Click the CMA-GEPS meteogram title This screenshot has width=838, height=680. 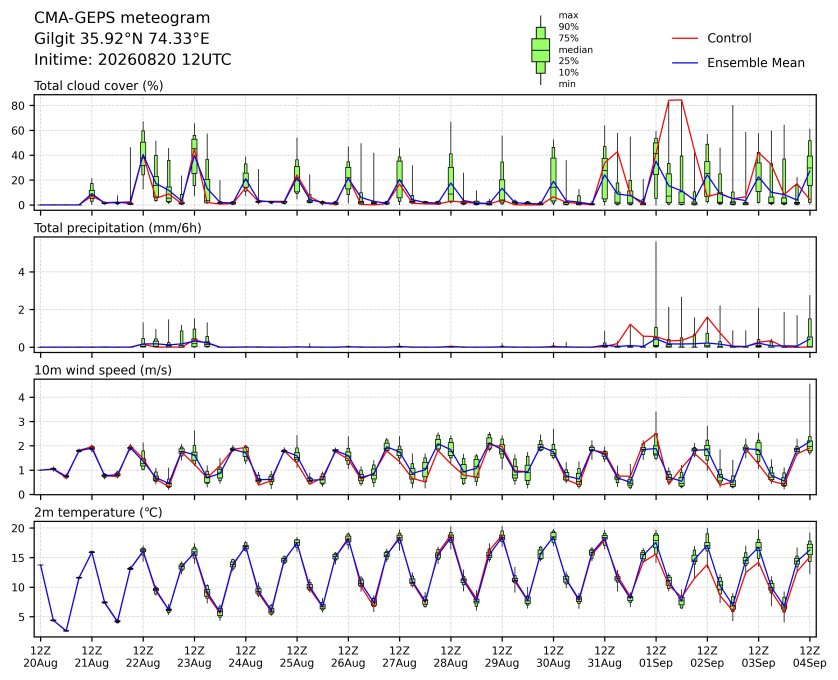click(x=122, y=18)
